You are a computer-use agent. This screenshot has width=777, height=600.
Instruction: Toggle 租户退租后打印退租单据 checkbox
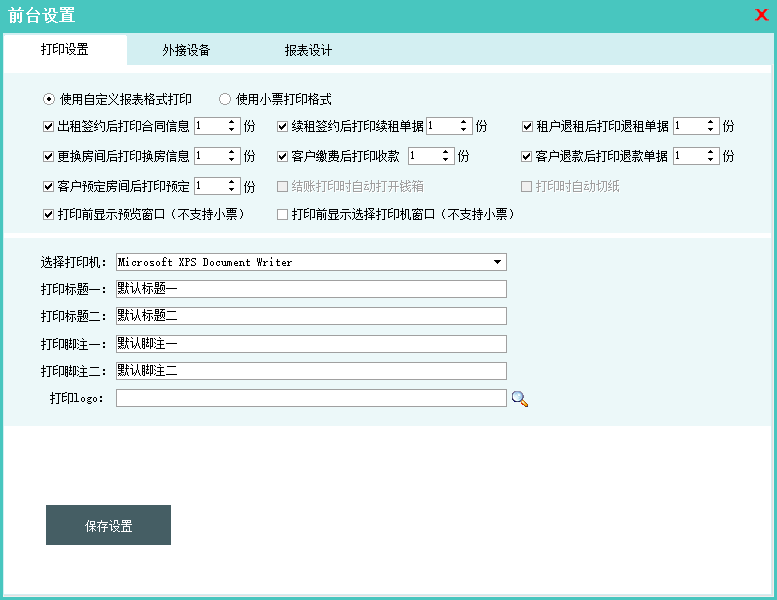[527, 127]
